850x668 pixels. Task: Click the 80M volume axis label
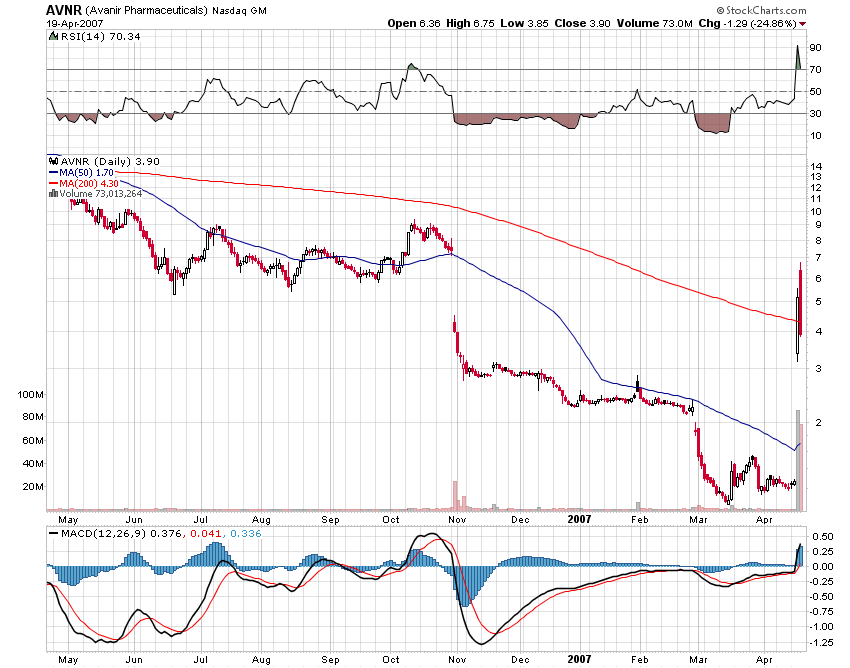tap(33, 417)
